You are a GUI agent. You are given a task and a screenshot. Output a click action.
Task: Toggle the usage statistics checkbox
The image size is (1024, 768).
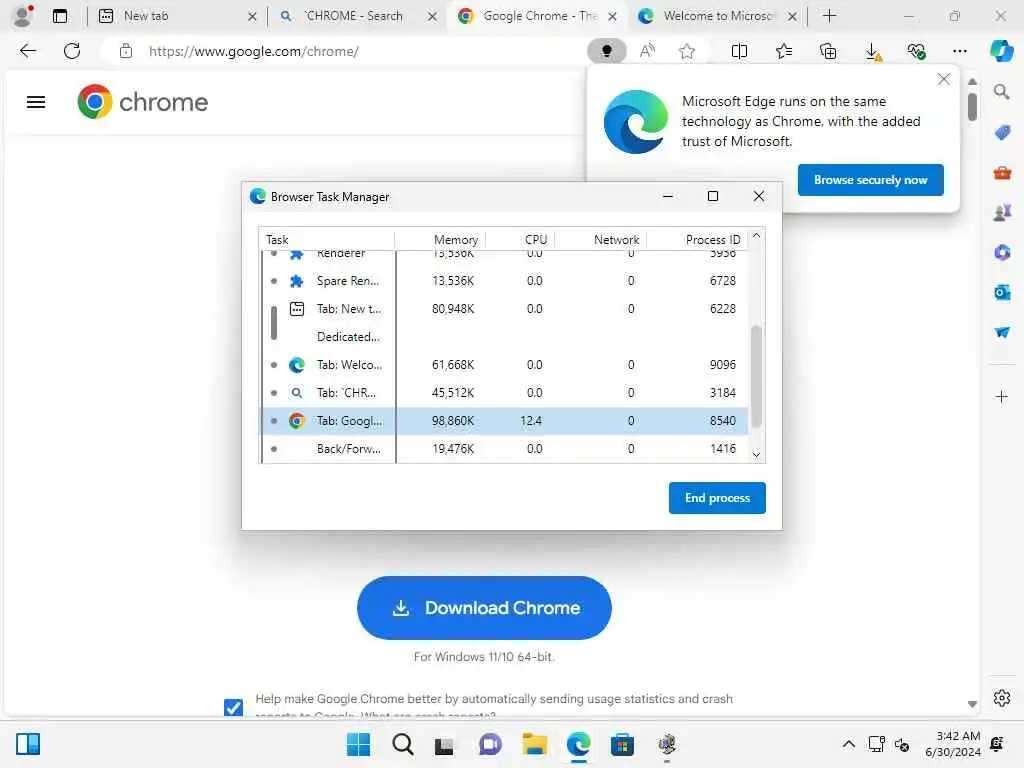click(233, 707)
